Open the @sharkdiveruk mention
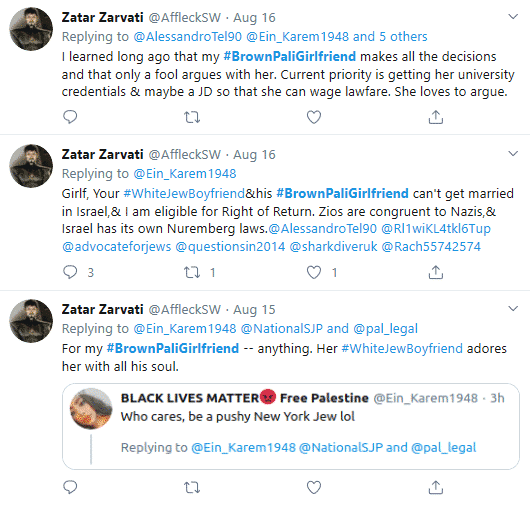 333,247
